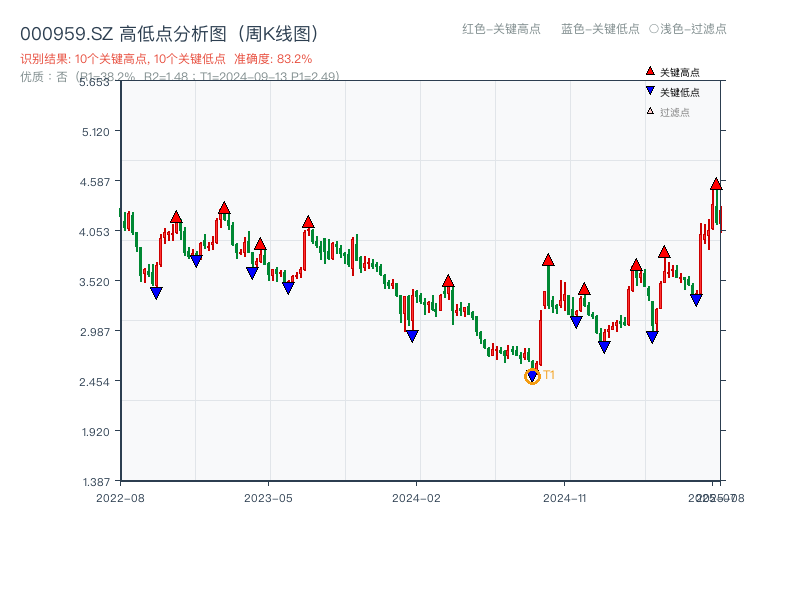Click the 2024-11 date label on the x-axis
Image resolution: width=800 pixels, height=600 pixels.
pyautogui.click(x=564, y=497)
